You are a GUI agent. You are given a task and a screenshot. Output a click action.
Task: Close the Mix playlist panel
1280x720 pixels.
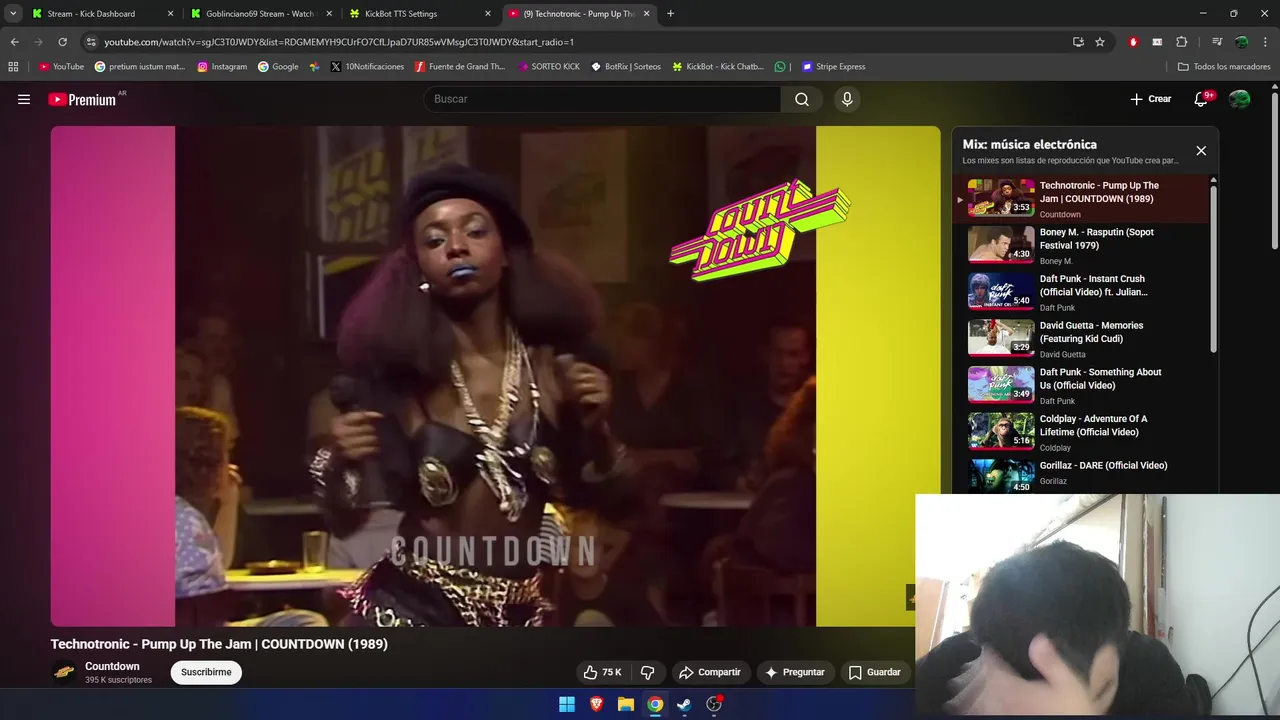[x=1201, y=151]
